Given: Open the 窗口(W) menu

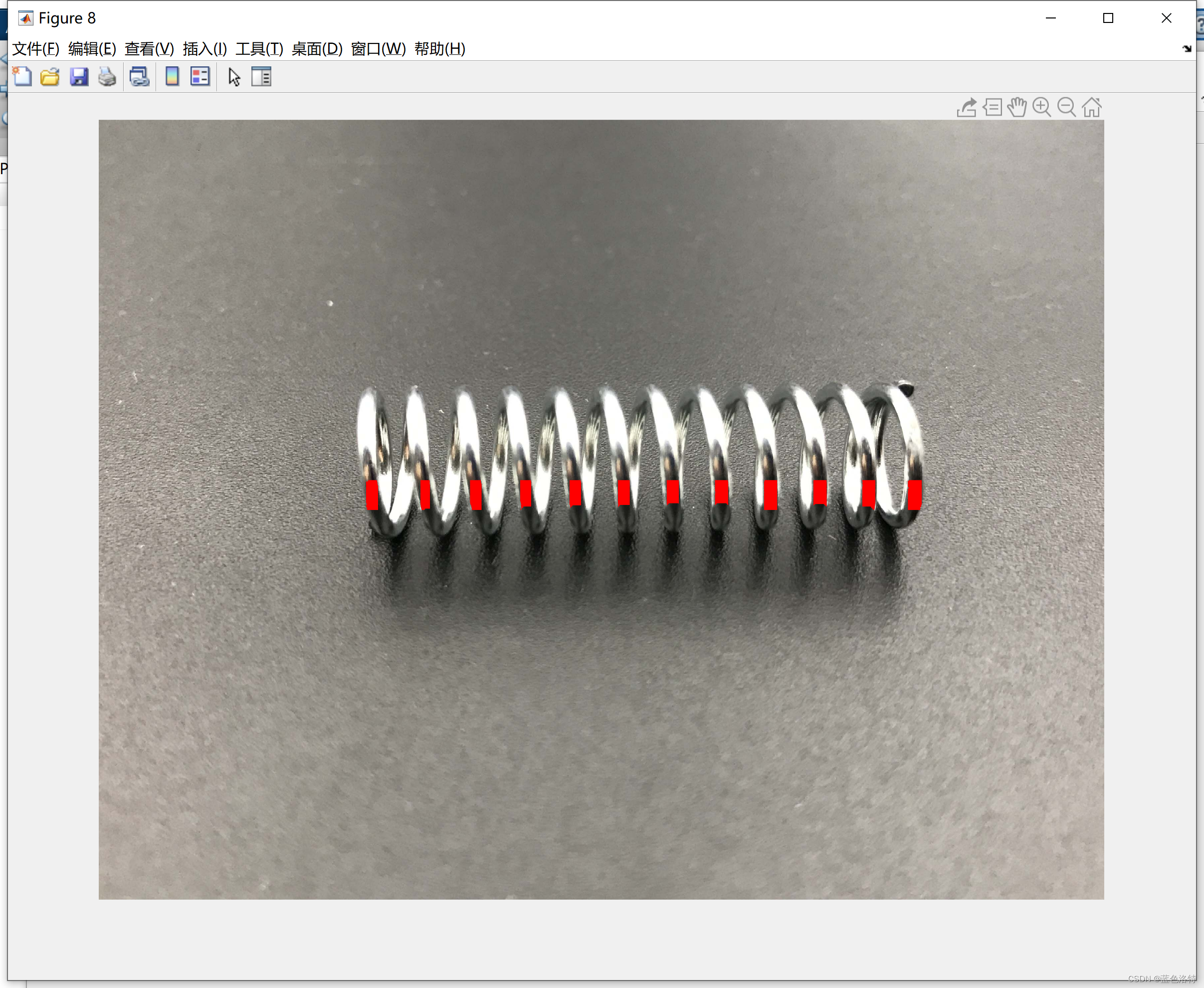Looking at the screenshot, I should (x=378, y=49).
